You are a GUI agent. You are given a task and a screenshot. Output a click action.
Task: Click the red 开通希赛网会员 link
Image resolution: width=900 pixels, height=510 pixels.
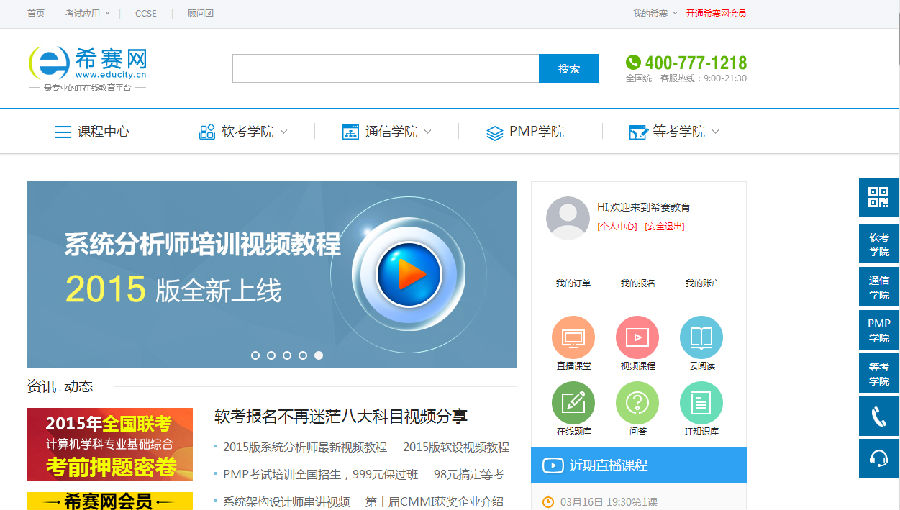pyautogui.click(x=716, y=13)
